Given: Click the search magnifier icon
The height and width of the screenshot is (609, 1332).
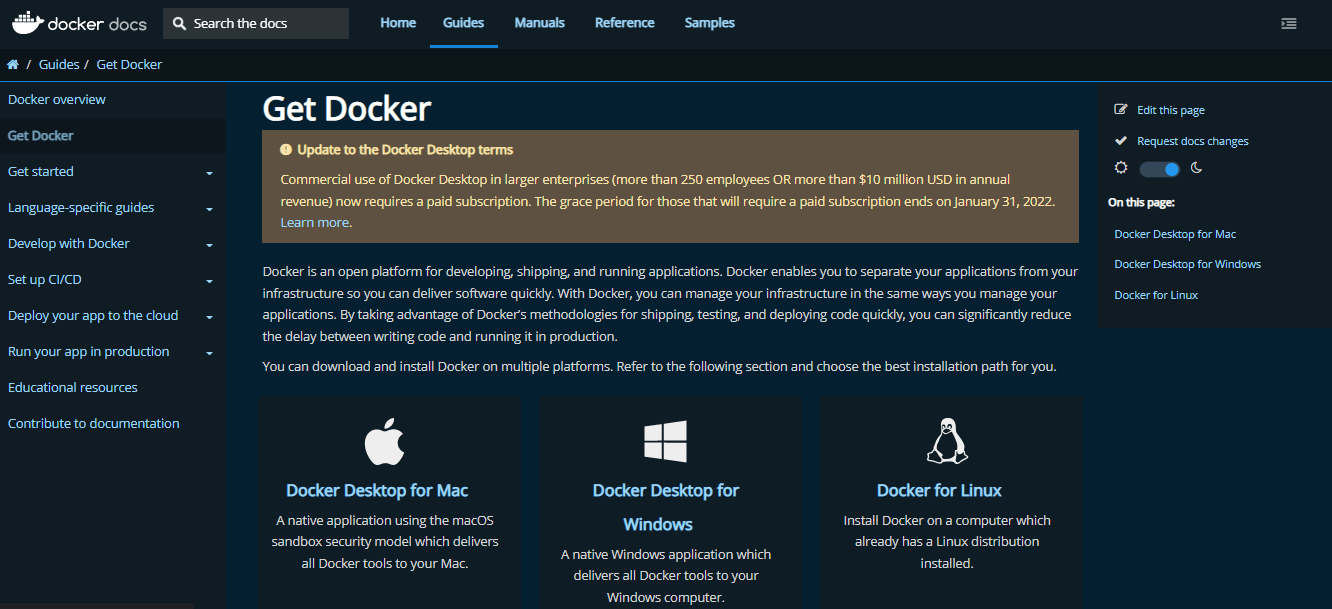Looking at the screenshot, I should click(x=180, y=23).
